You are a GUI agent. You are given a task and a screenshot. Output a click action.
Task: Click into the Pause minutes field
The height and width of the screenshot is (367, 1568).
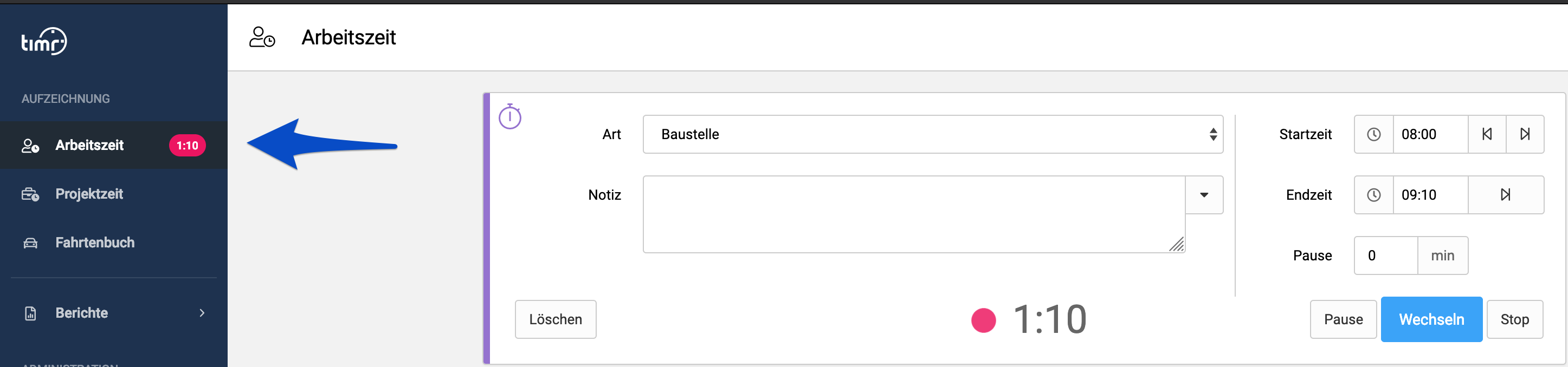pos(1386,256)
